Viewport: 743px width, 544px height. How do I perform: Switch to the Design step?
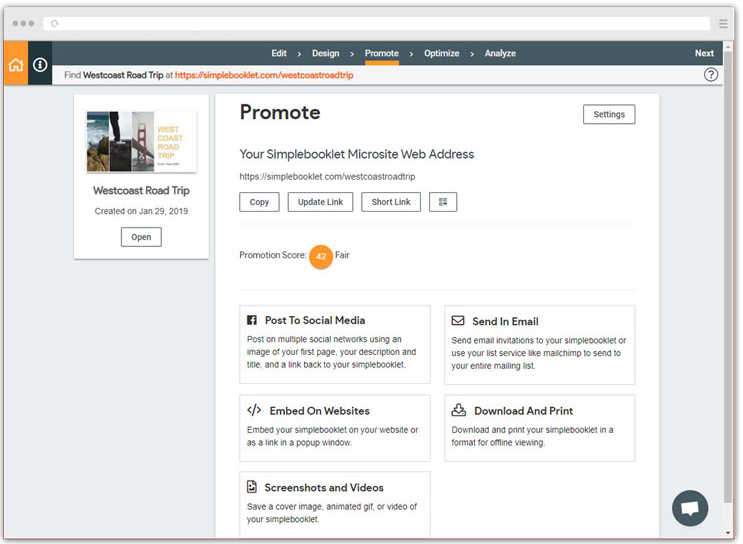326,53
